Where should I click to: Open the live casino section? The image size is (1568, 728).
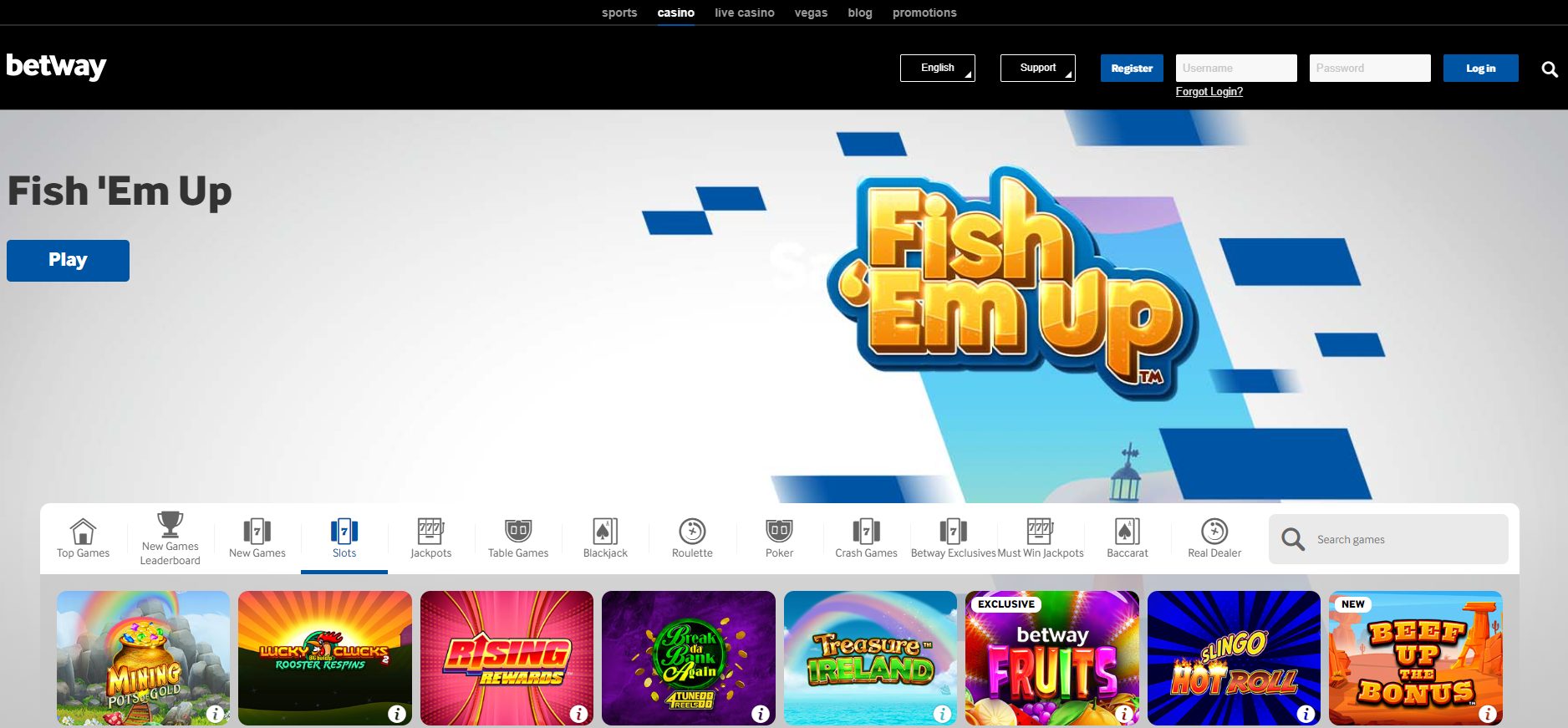point(745,13)
